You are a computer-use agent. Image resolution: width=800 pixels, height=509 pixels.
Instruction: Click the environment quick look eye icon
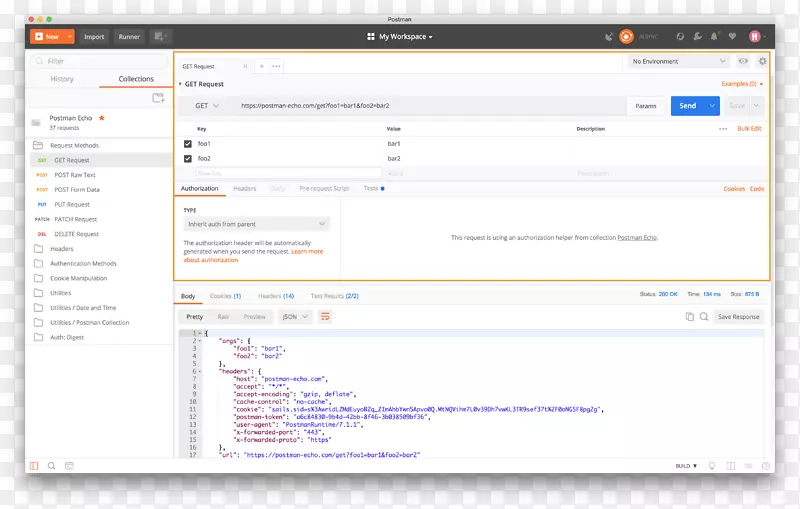tap(743, 61)
